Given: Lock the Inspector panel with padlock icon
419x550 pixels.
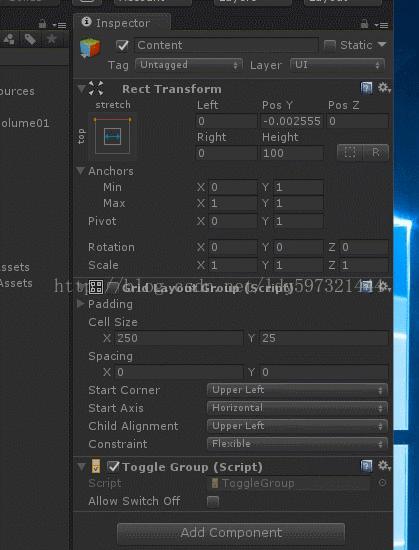Looking at the screenshot, I should (x=365, y=24).
